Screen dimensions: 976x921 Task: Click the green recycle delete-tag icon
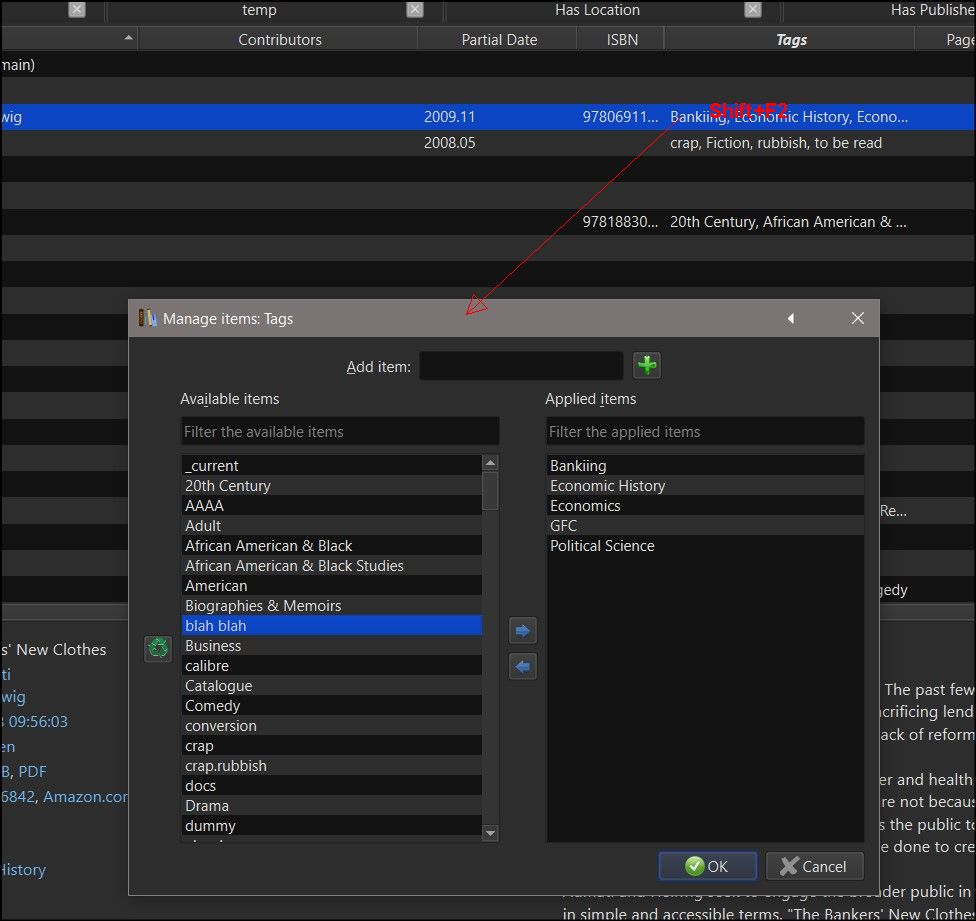click(x=158, y=648)
